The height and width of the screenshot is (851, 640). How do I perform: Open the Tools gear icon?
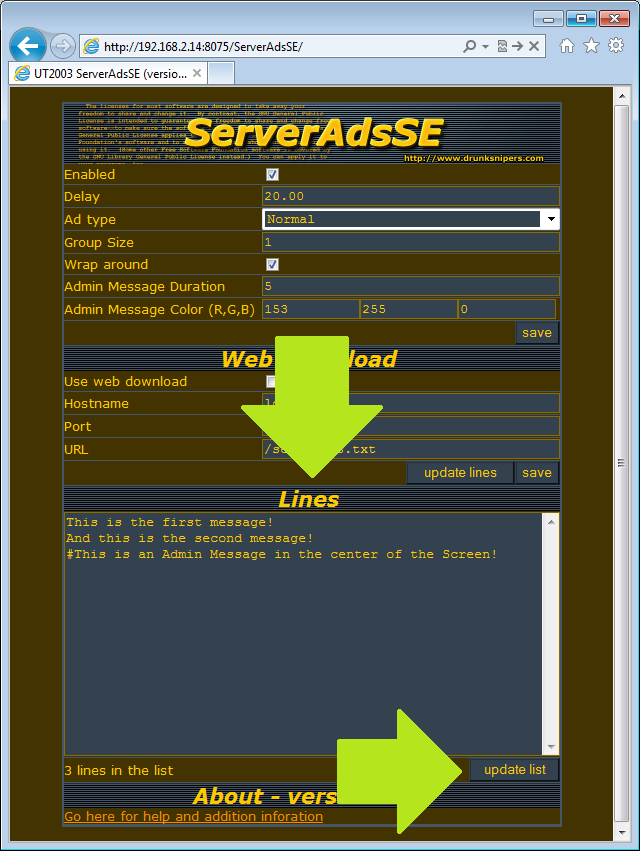coord(616,46)
